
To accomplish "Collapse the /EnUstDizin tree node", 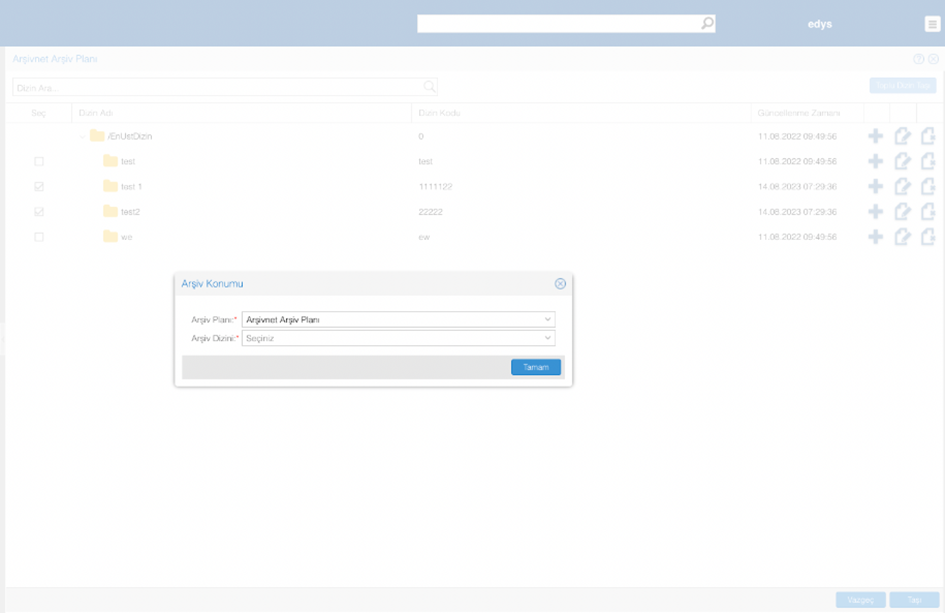I will pyautogui.click(x=82, y=136).
